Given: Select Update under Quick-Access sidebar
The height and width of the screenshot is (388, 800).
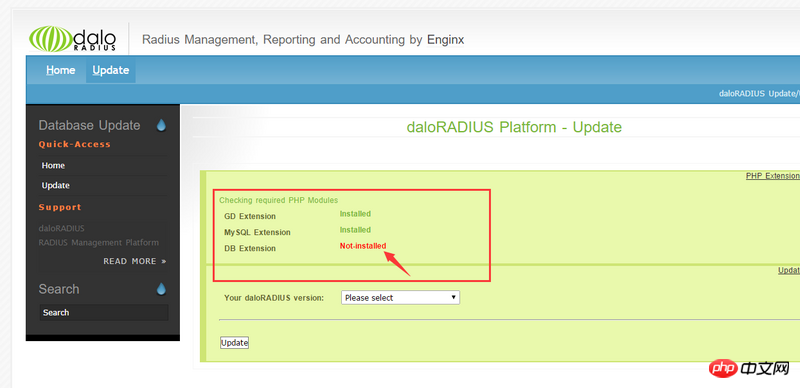Looking at the screenshot, I should click(x=56, y=185).
